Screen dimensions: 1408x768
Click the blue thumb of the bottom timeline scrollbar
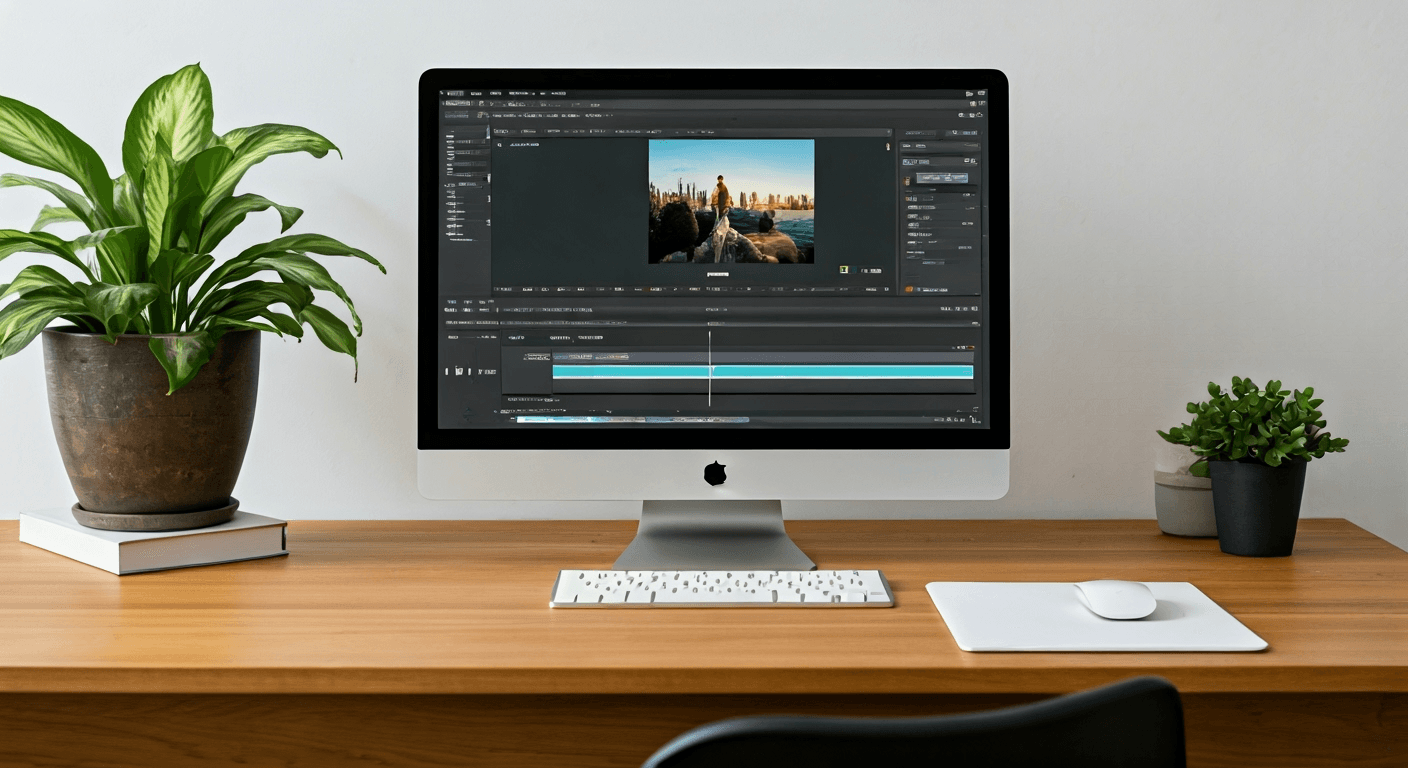pyautogui.click(x=632, y=420)
